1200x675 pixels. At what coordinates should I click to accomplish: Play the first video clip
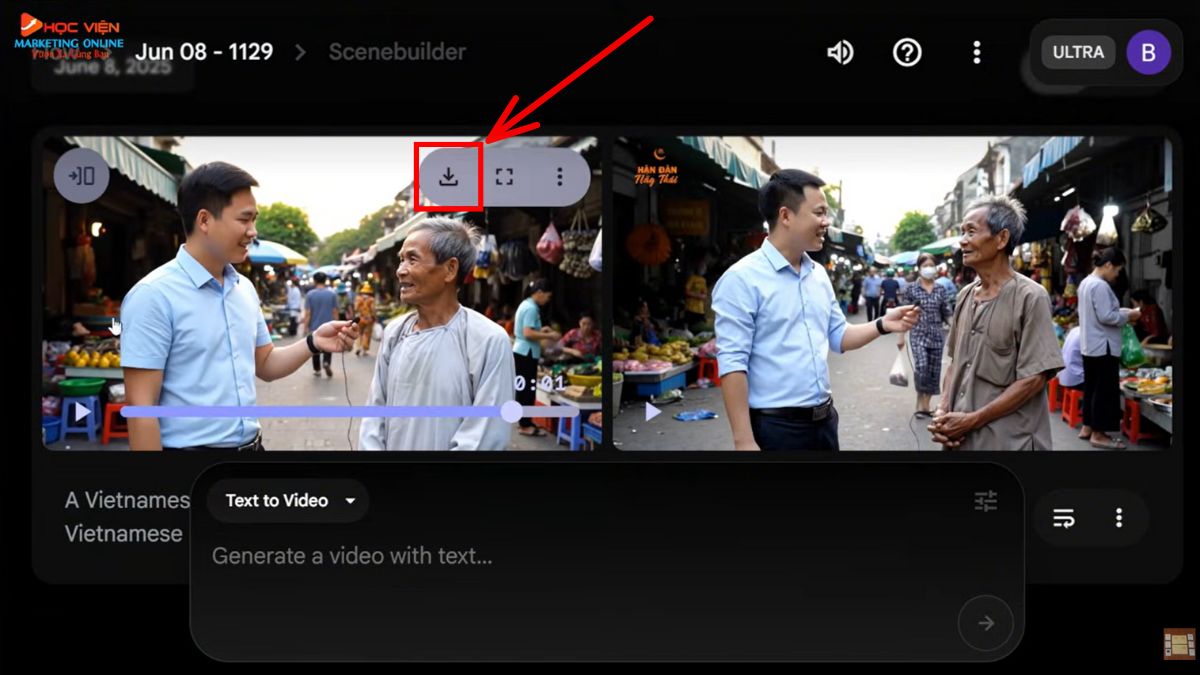tap(82, 411)
